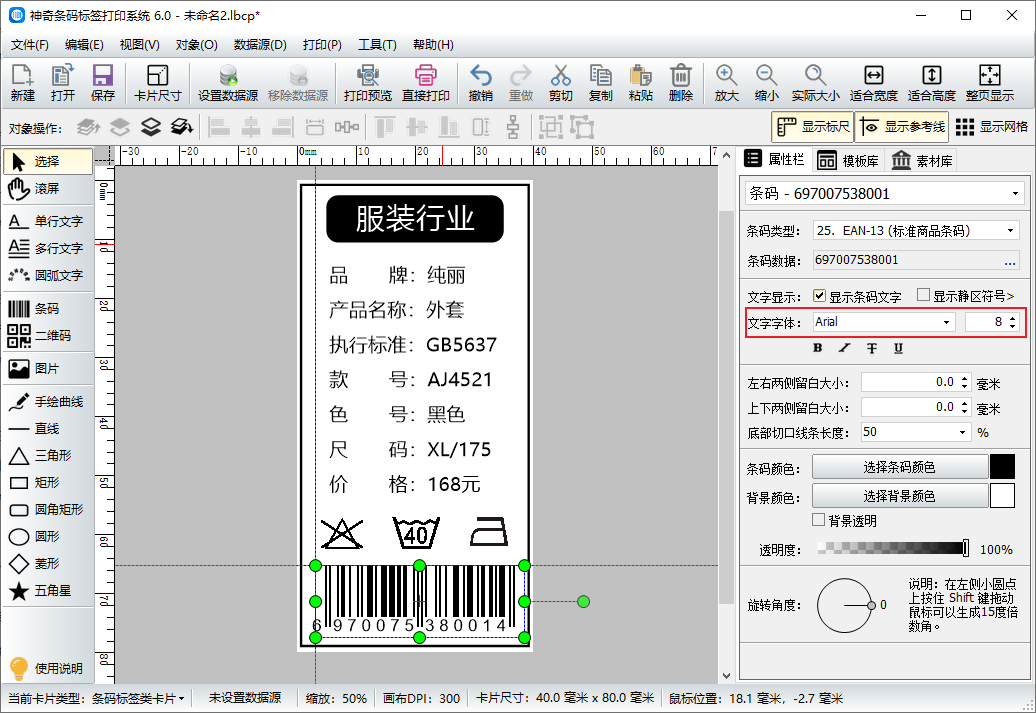Expand 条码类型 EAN-13 dropdown
This screenshot has width=1036, height=713.
tap(1010, 231)
